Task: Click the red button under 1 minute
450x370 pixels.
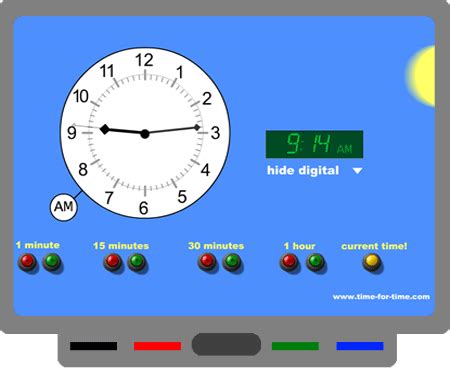Action: [28, 262]
